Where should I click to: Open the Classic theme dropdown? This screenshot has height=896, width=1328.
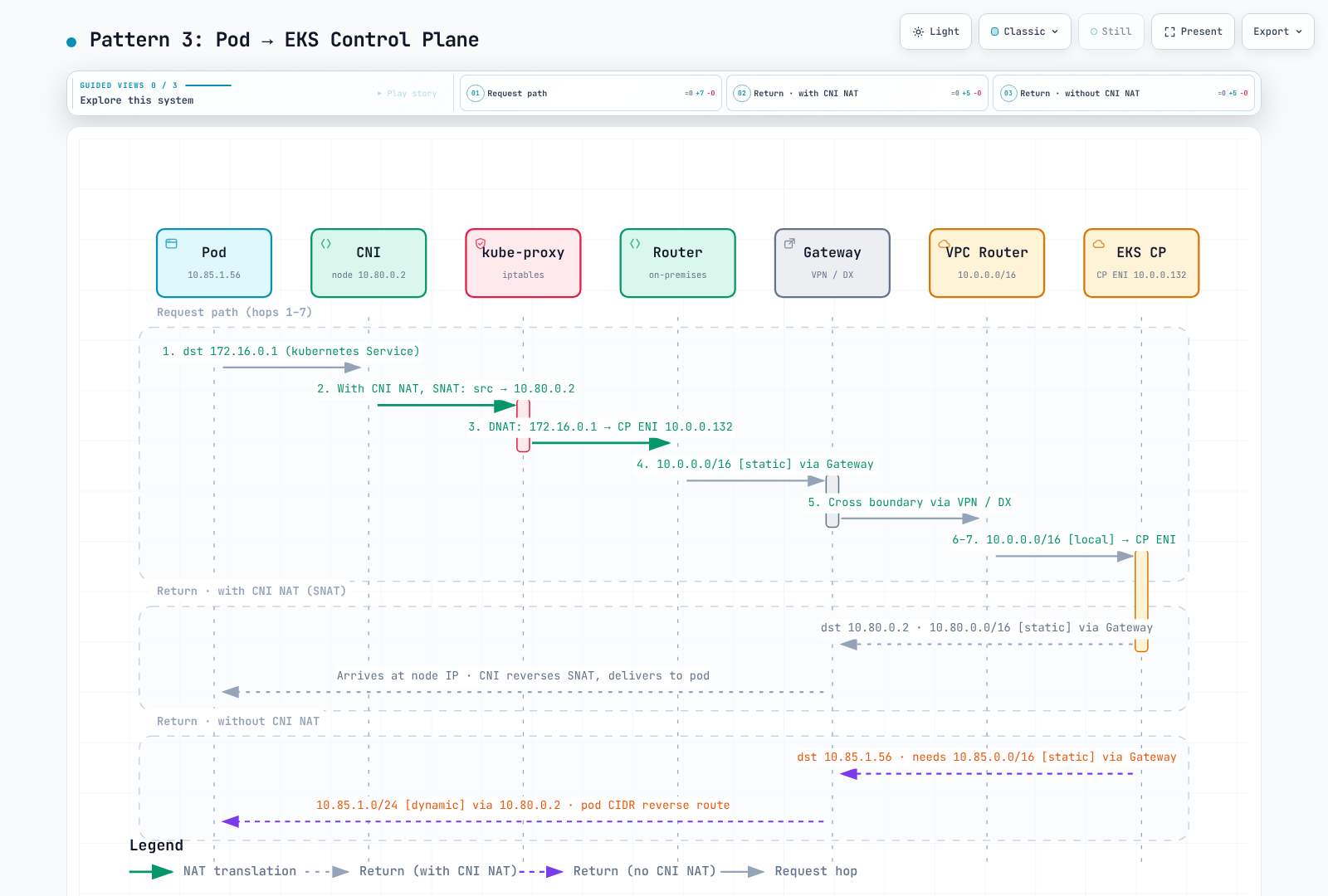coord(1025,32)
